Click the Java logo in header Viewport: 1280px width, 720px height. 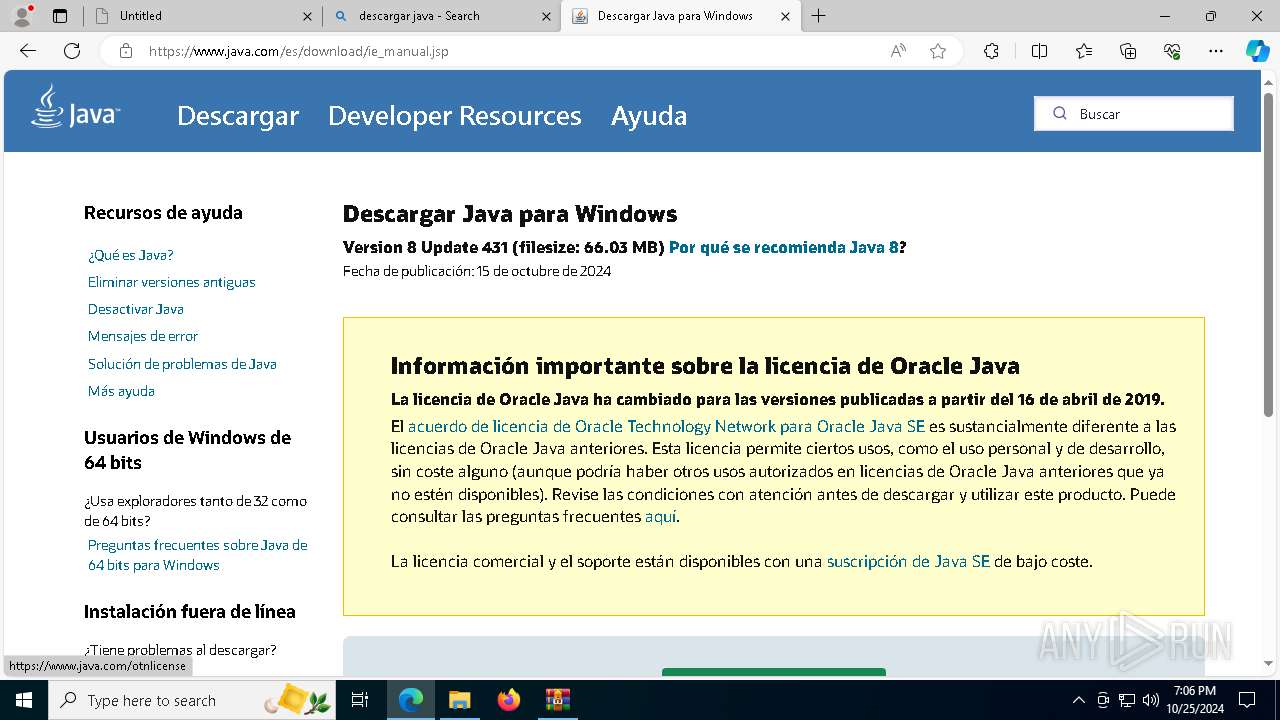click(75, 107)
